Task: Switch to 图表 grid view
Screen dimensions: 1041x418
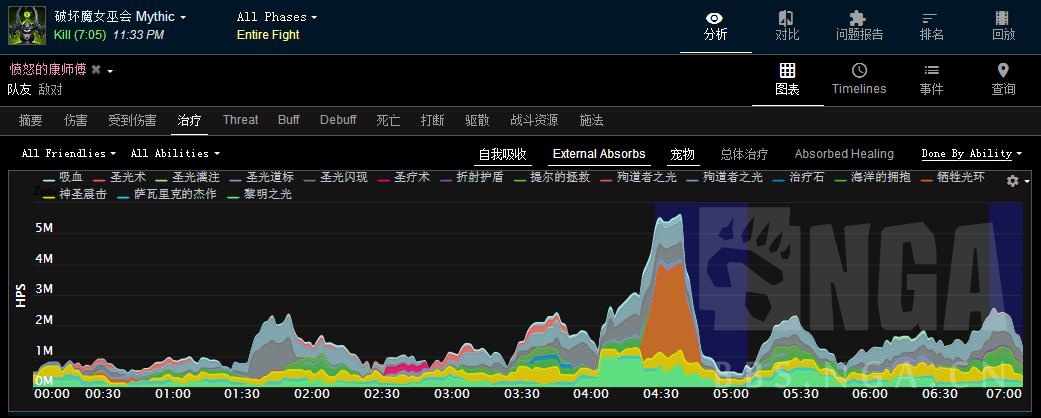Action: (x=787, y=80)
